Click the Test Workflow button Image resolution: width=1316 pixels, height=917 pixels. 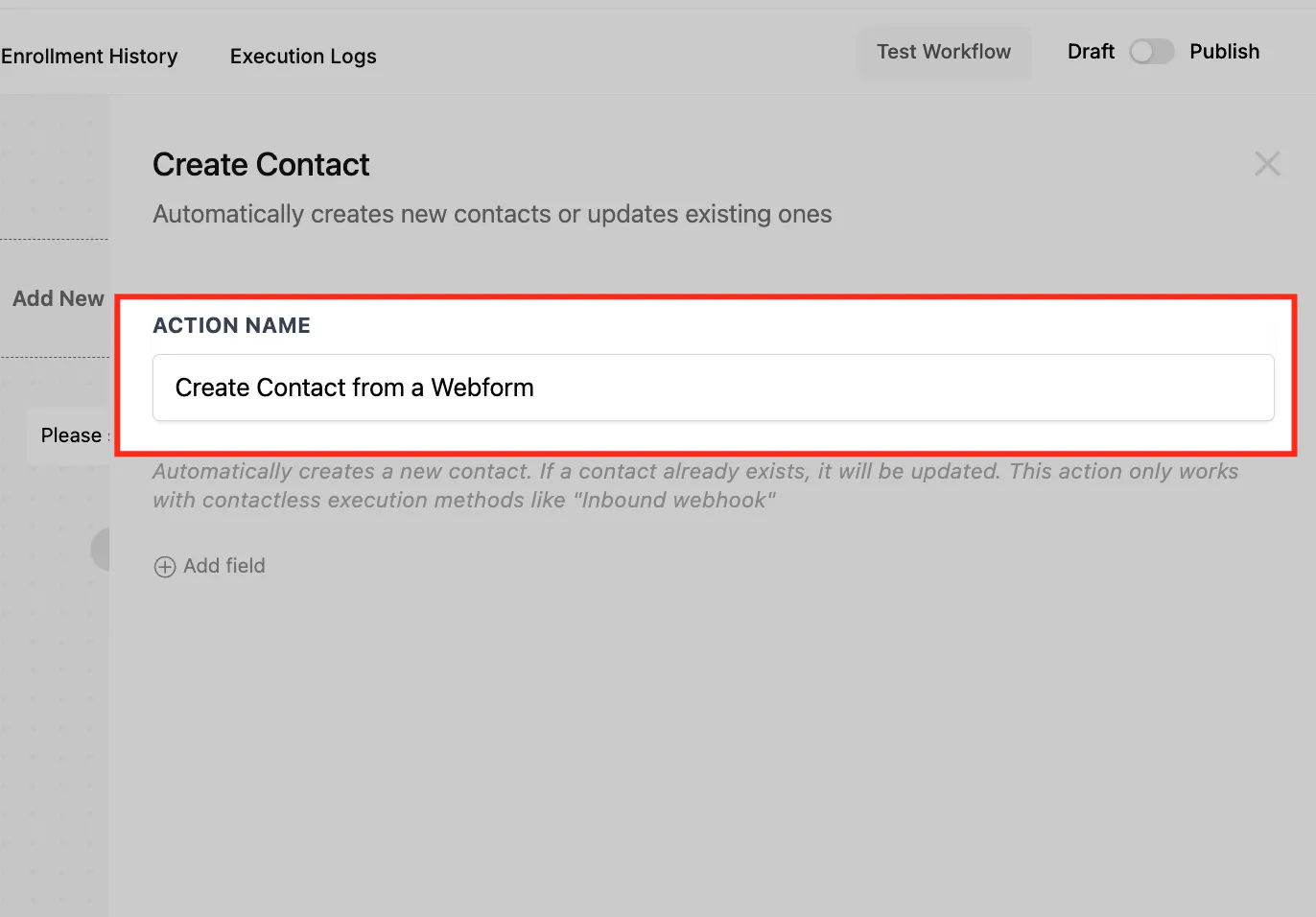coord(944,52)
